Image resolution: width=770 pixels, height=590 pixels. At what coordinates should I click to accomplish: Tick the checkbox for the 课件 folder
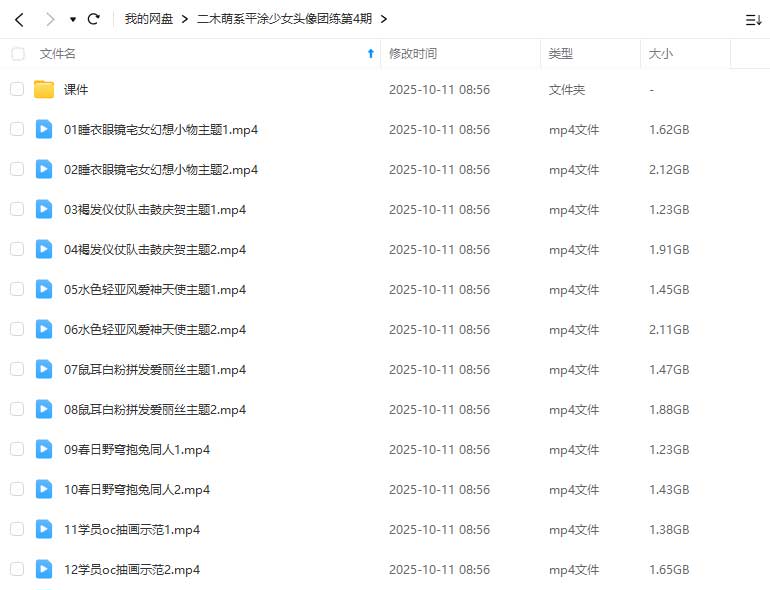tap(17, 90)
